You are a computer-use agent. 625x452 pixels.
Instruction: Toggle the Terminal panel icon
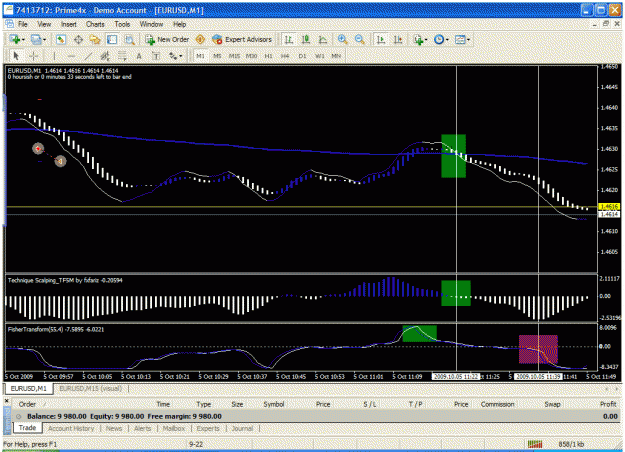112,39
